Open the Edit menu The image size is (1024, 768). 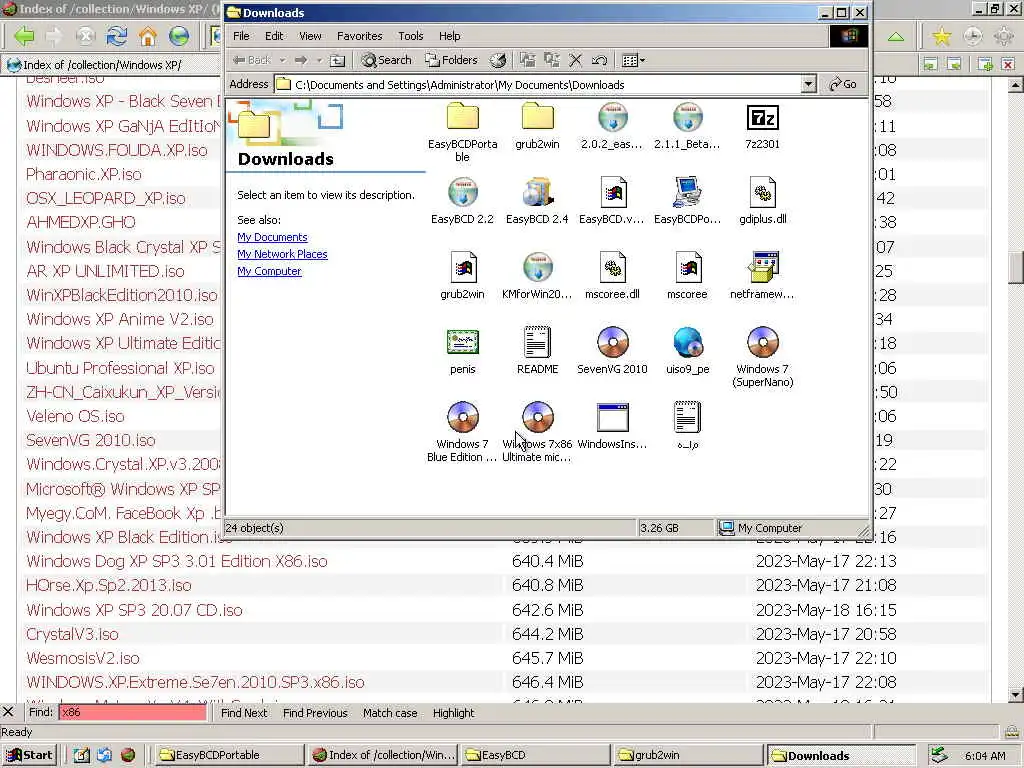274,36
